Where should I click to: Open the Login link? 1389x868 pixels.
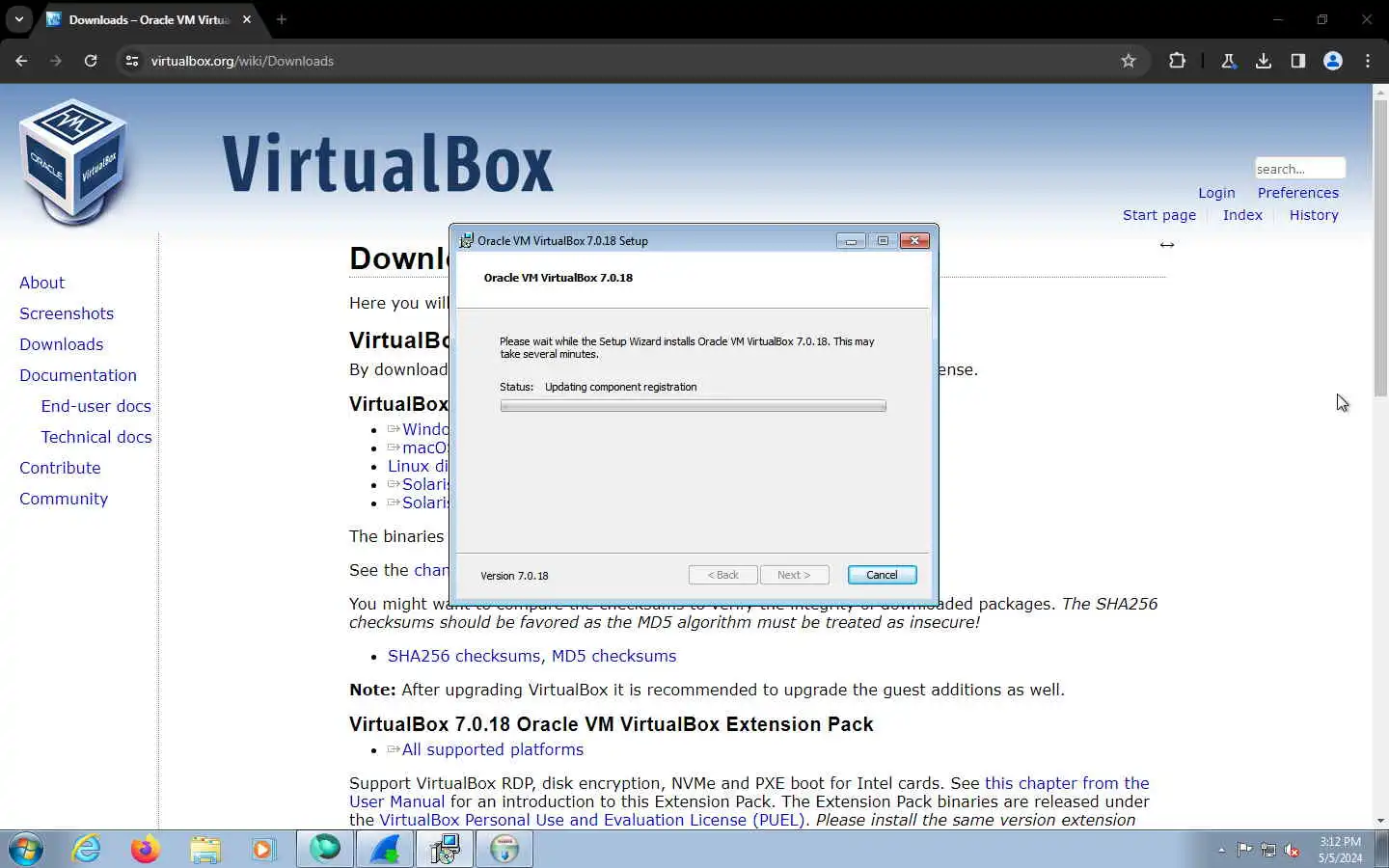point(1216,193)
